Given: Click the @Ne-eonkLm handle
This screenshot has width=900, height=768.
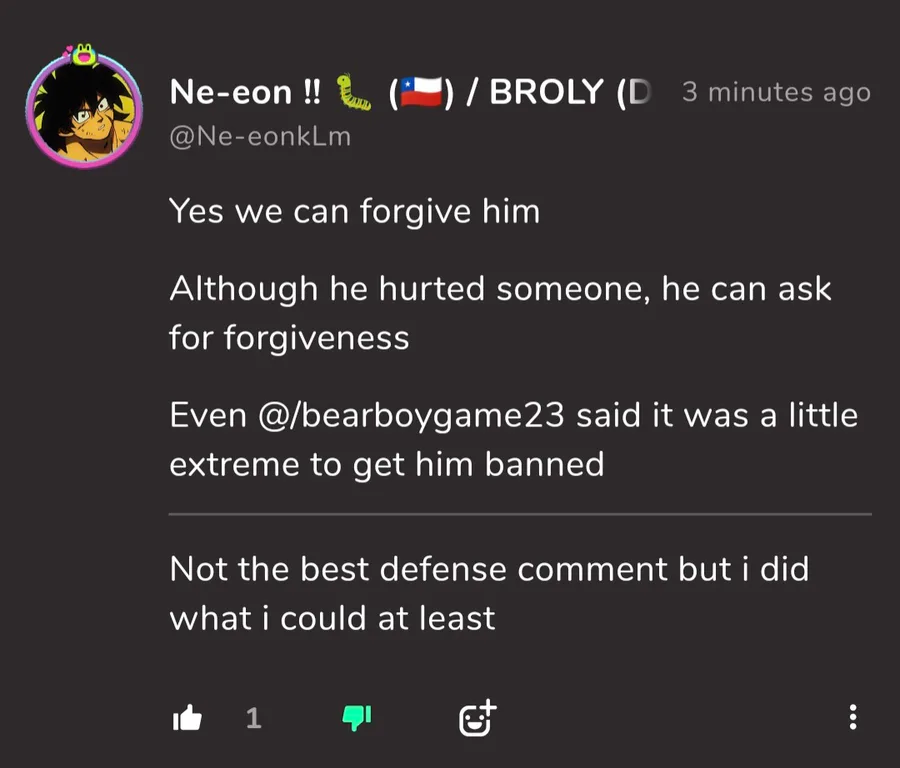Looking at the screenshot, I should (260, 137).
